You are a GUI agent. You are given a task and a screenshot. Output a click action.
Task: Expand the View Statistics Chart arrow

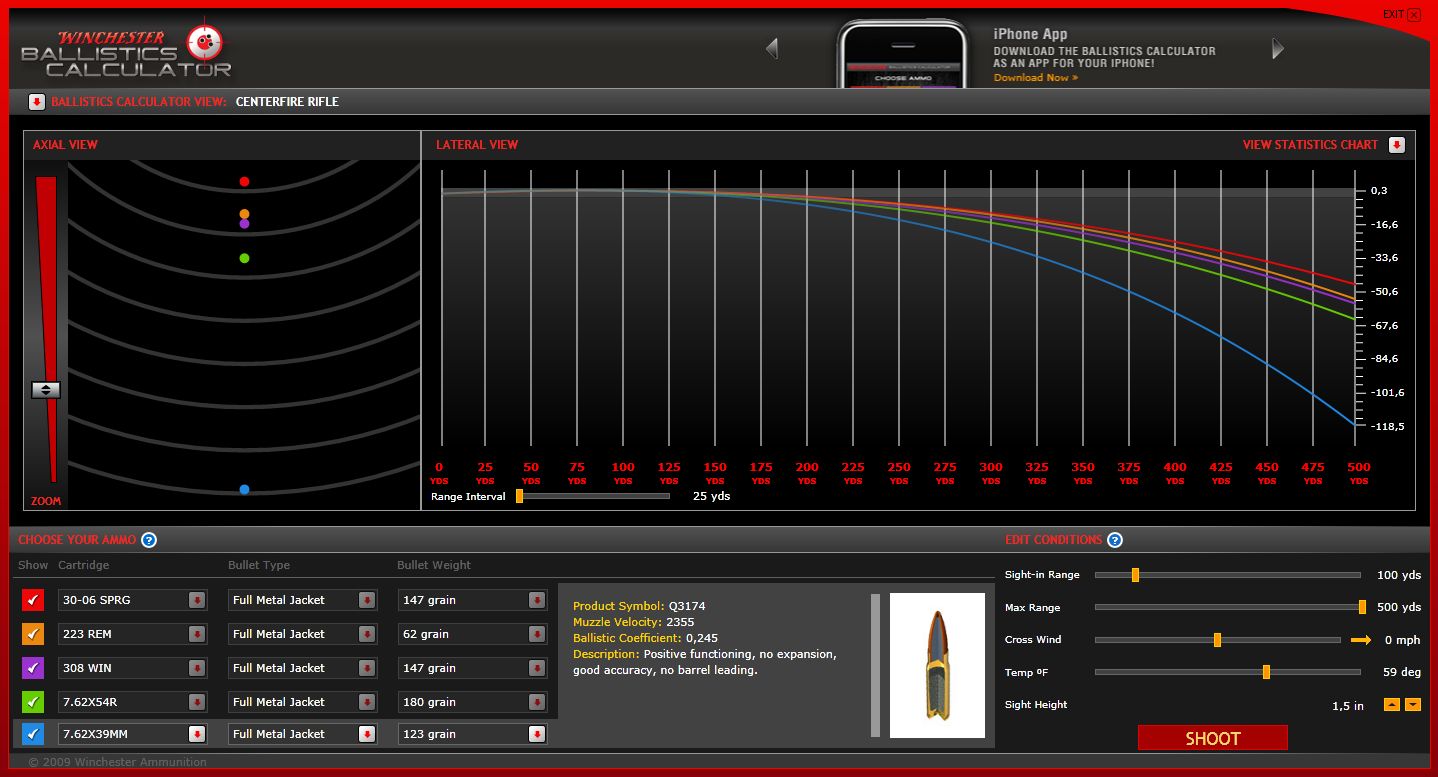(1397, 145)
